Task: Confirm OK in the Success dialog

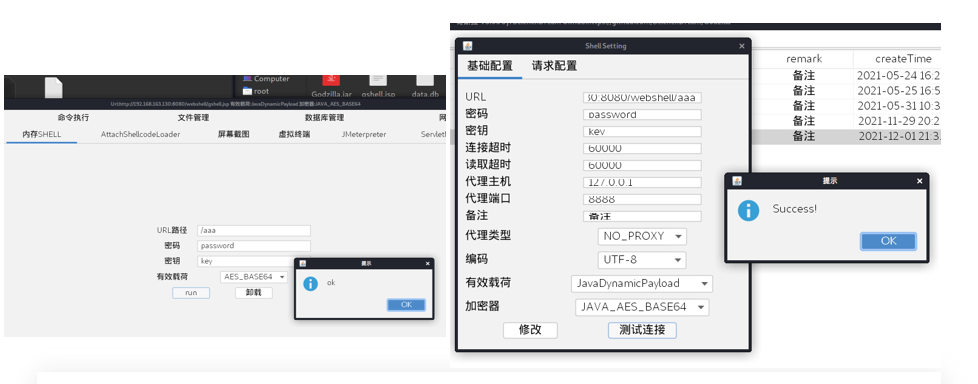Action: point(888,241)
